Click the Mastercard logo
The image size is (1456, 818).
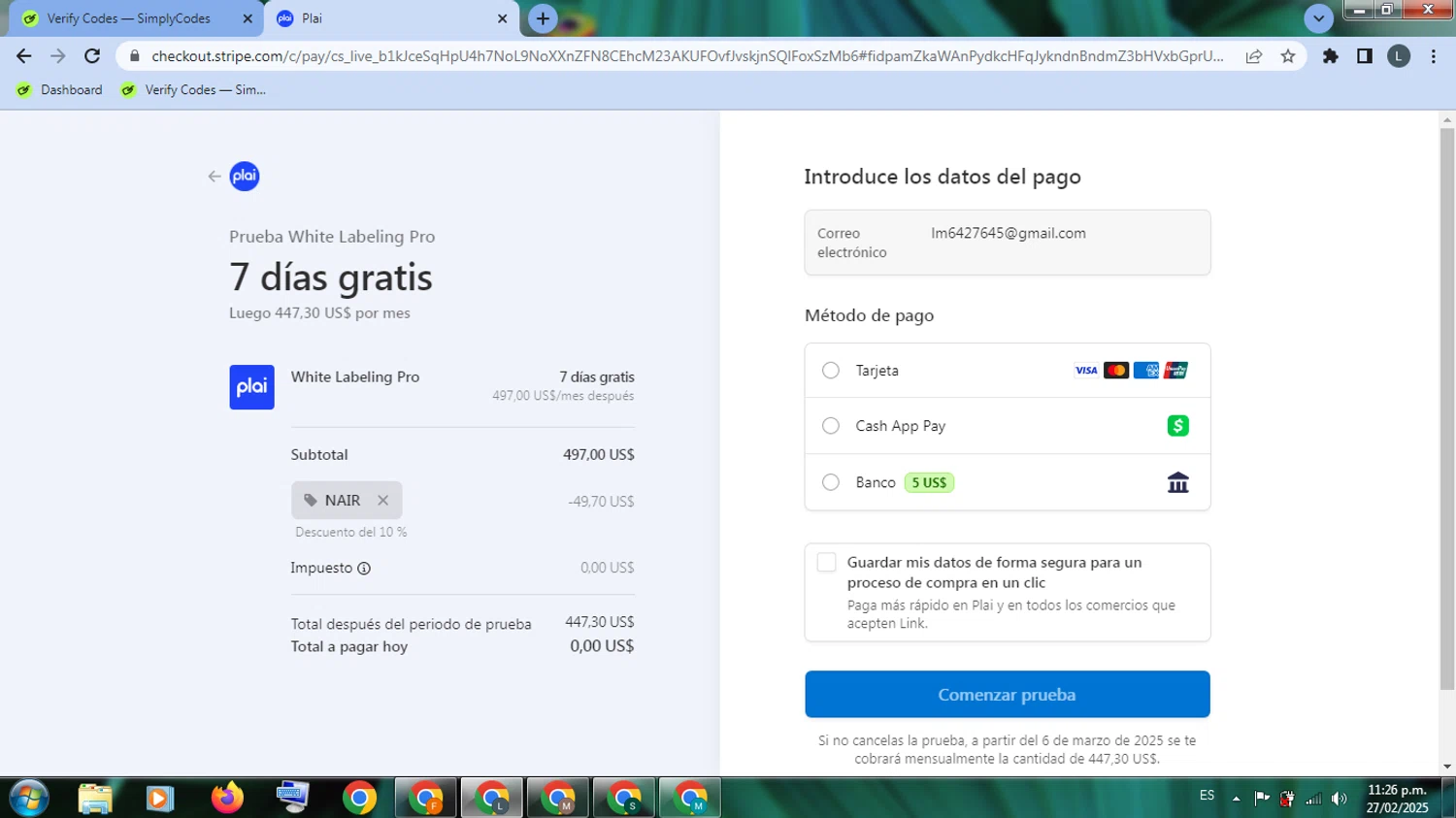pyautogui.click(x=1116, y=371)
